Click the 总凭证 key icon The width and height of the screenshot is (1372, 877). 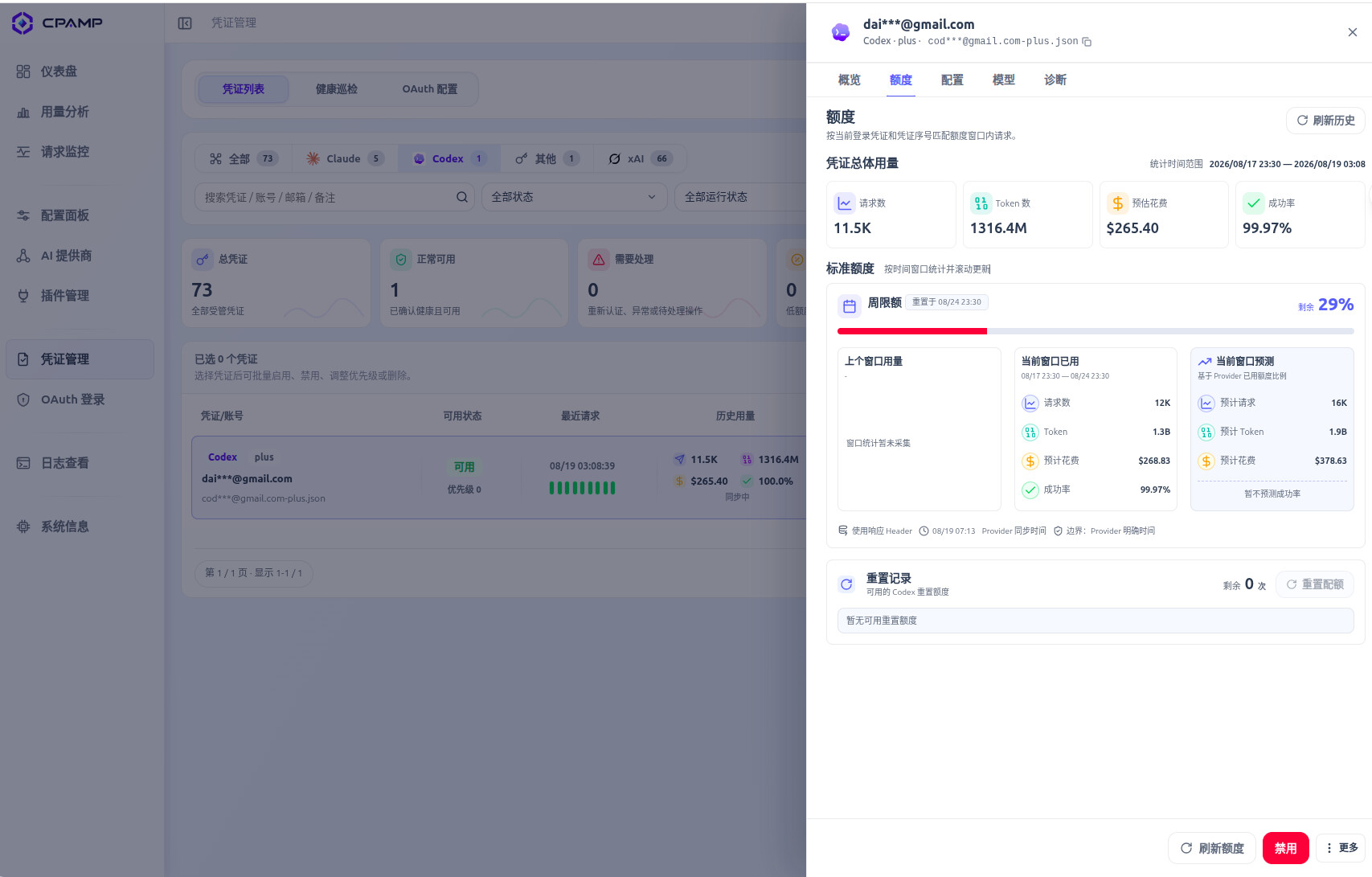click(x=202, y=260)
